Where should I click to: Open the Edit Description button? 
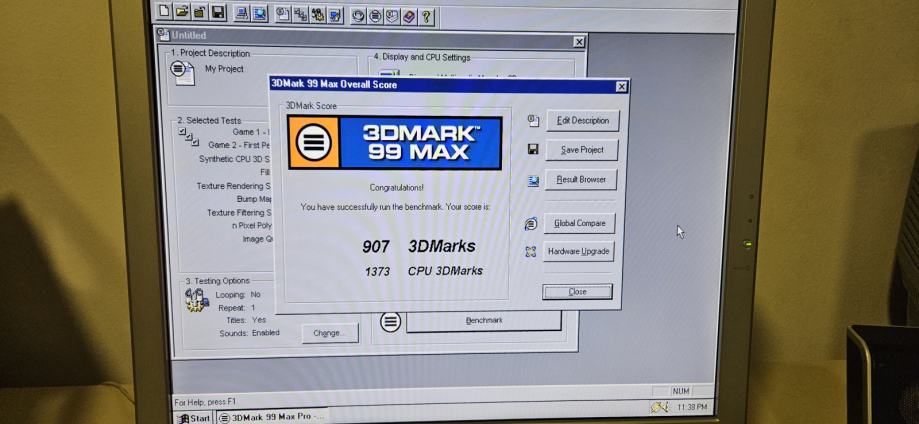(583, 121)
